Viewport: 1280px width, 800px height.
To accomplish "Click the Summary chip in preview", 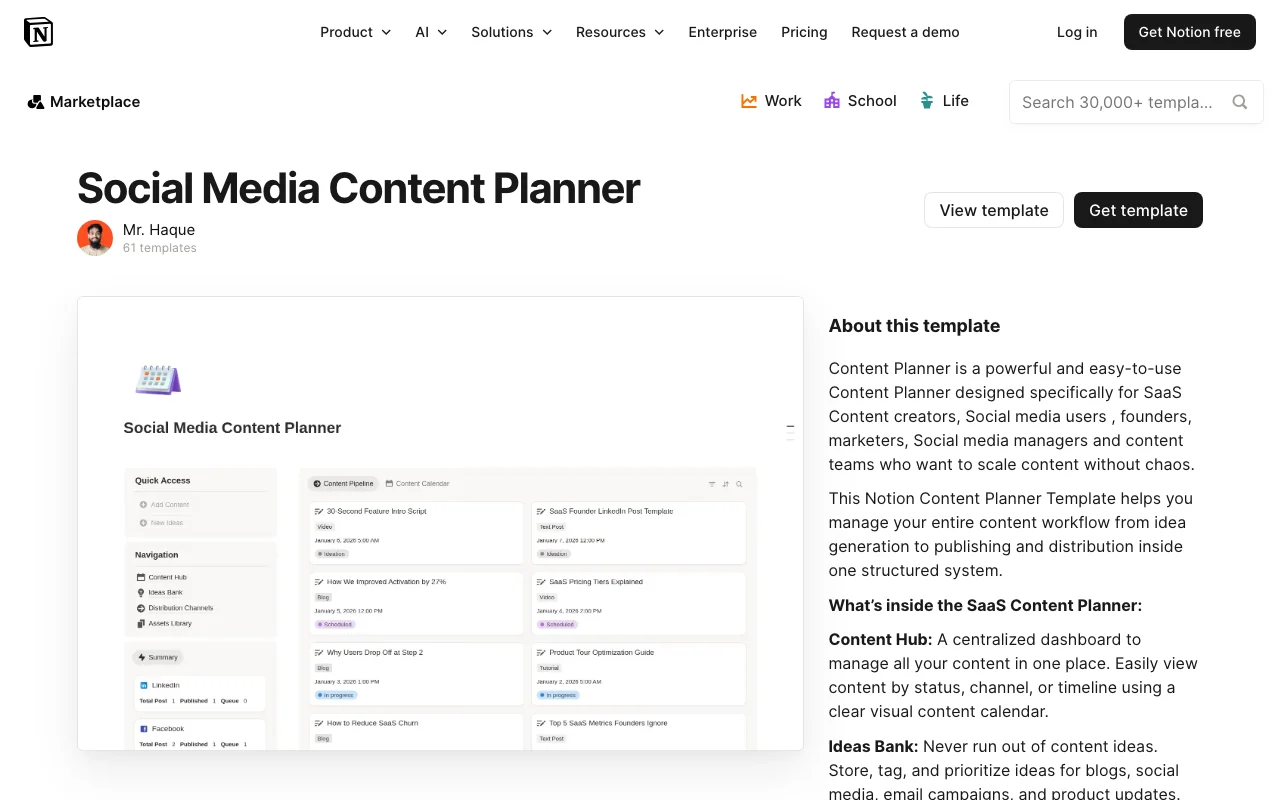I will [158, 657].
